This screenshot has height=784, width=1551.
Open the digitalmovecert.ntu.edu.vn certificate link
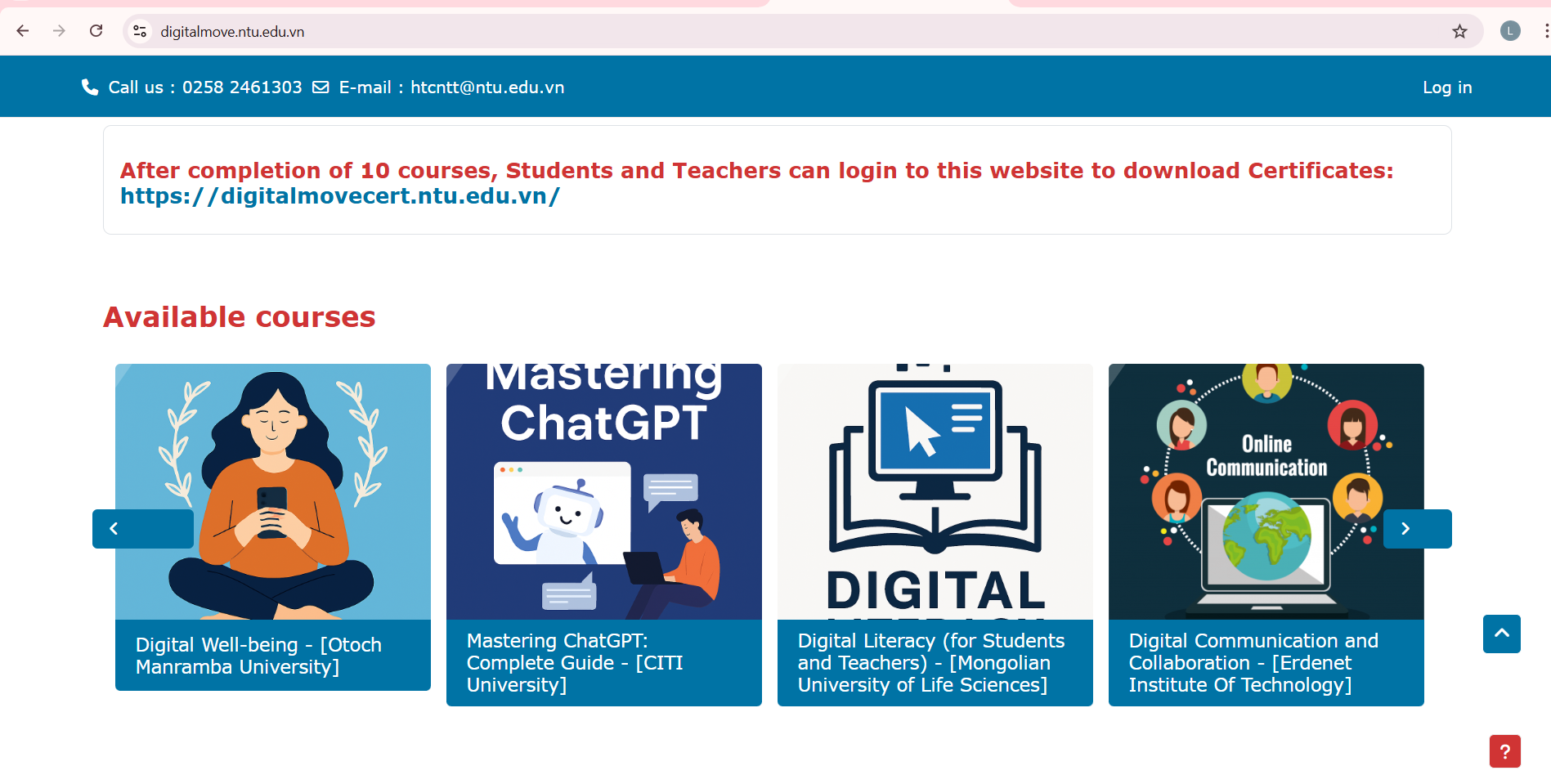[x=339, y=196]
